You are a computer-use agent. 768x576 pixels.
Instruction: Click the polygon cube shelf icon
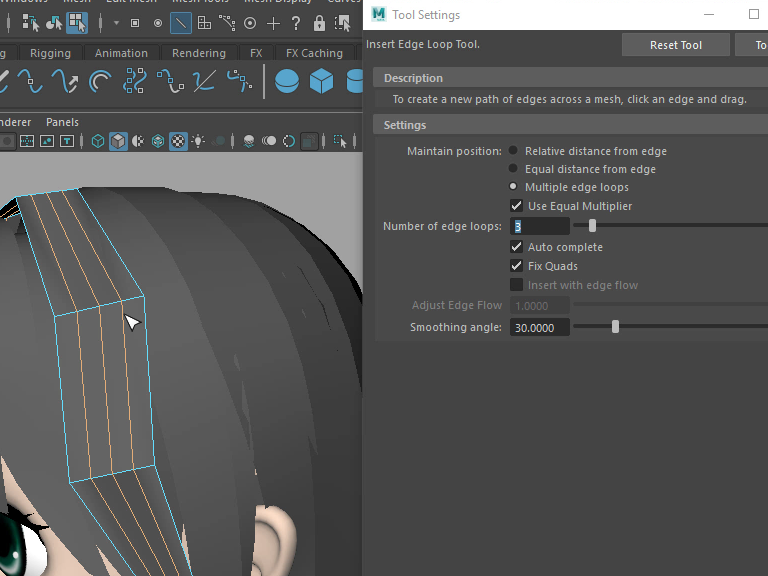coord(321,81)
